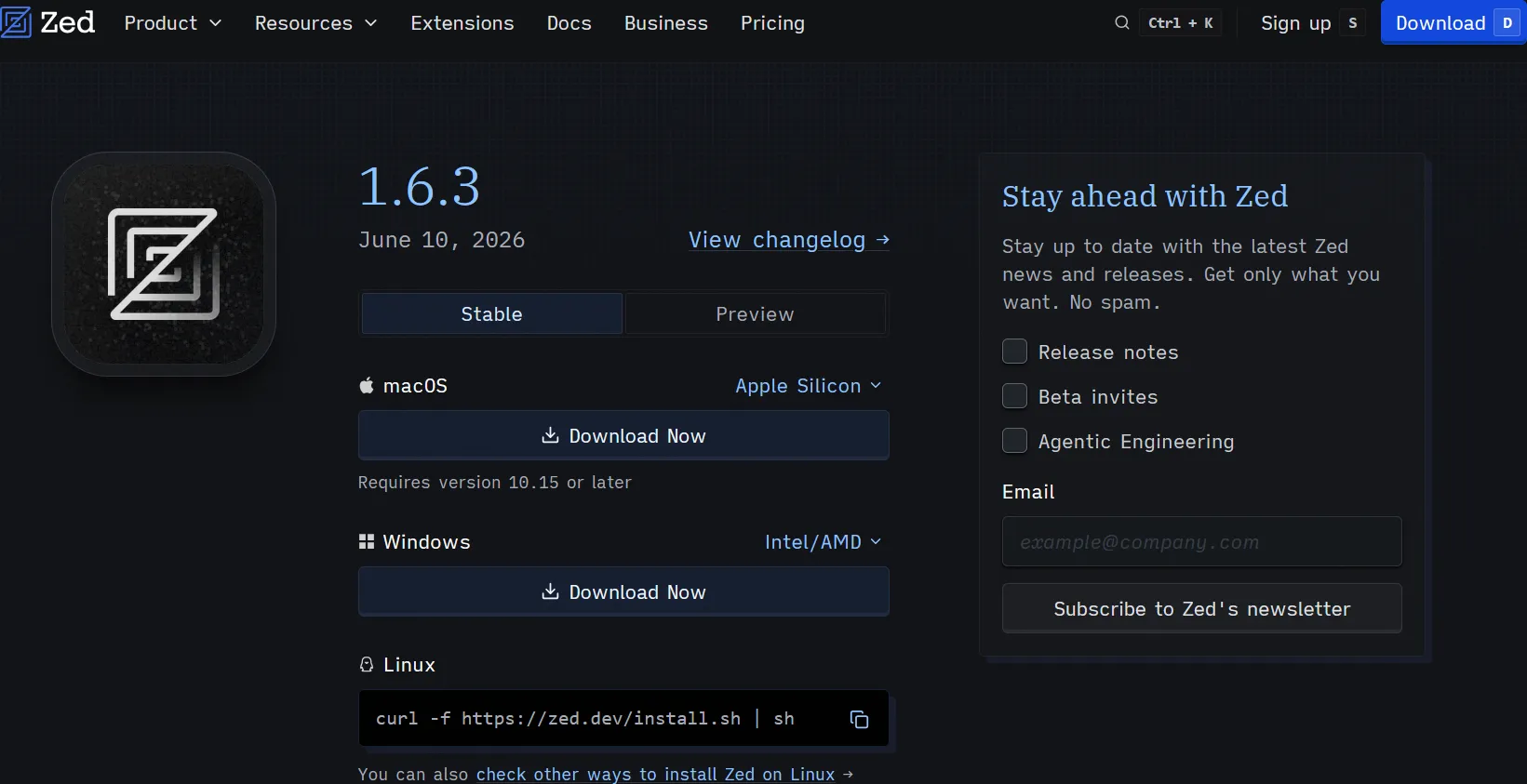Click the Zed logo in the header

point(47,22)
